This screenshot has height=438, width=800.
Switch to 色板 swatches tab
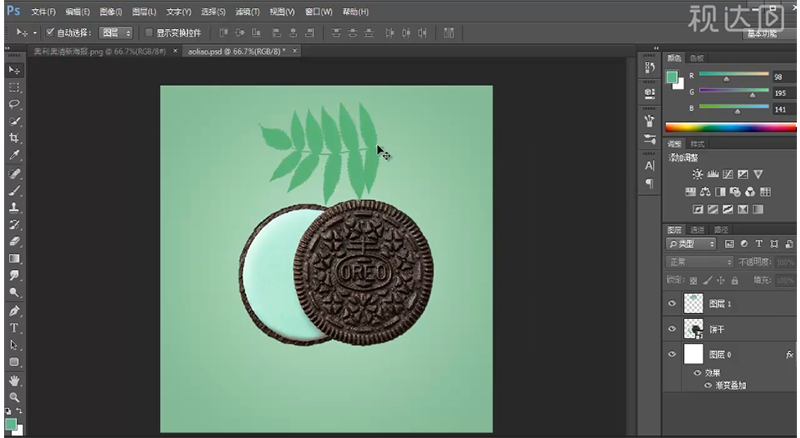[x=696, y=58]
